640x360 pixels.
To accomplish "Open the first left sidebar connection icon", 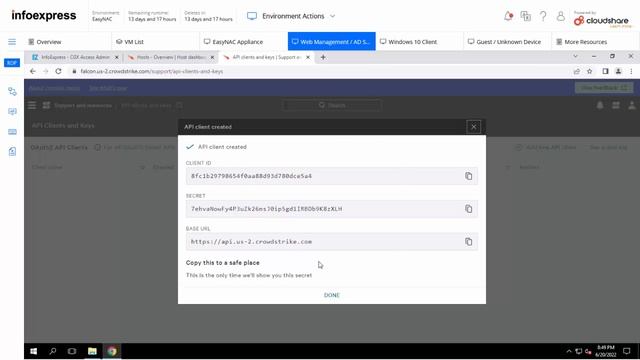I will tap(12, 91).
